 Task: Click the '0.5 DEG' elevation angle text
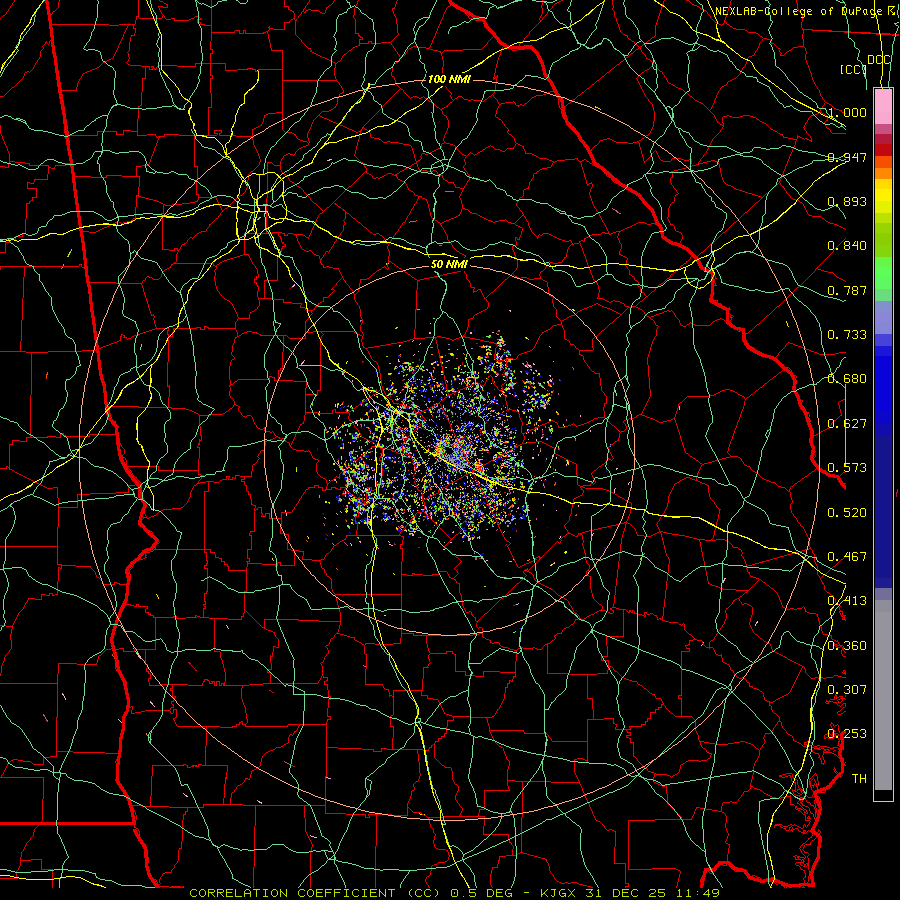(x=486, y=893)
